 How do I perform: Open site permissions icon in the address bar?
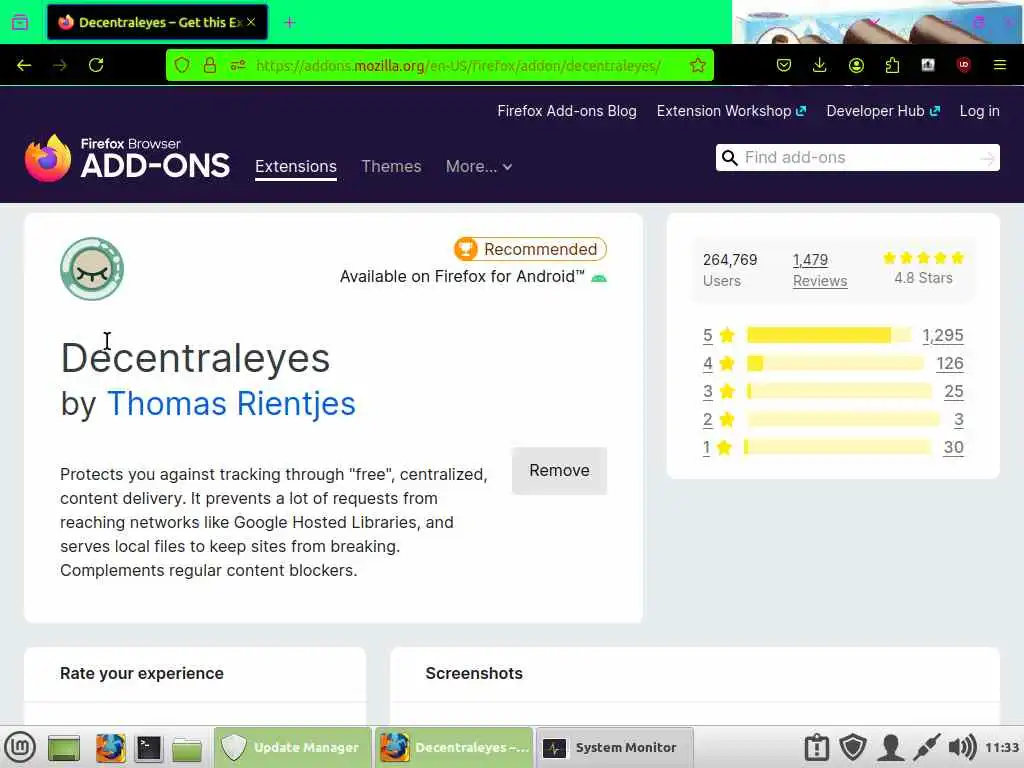pos(238,65)
